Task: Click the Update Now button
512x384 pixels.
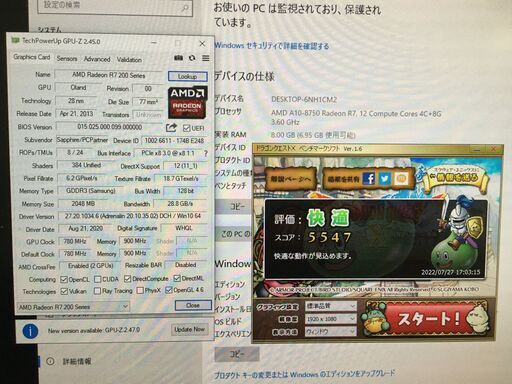Action: tap(189, 329)
